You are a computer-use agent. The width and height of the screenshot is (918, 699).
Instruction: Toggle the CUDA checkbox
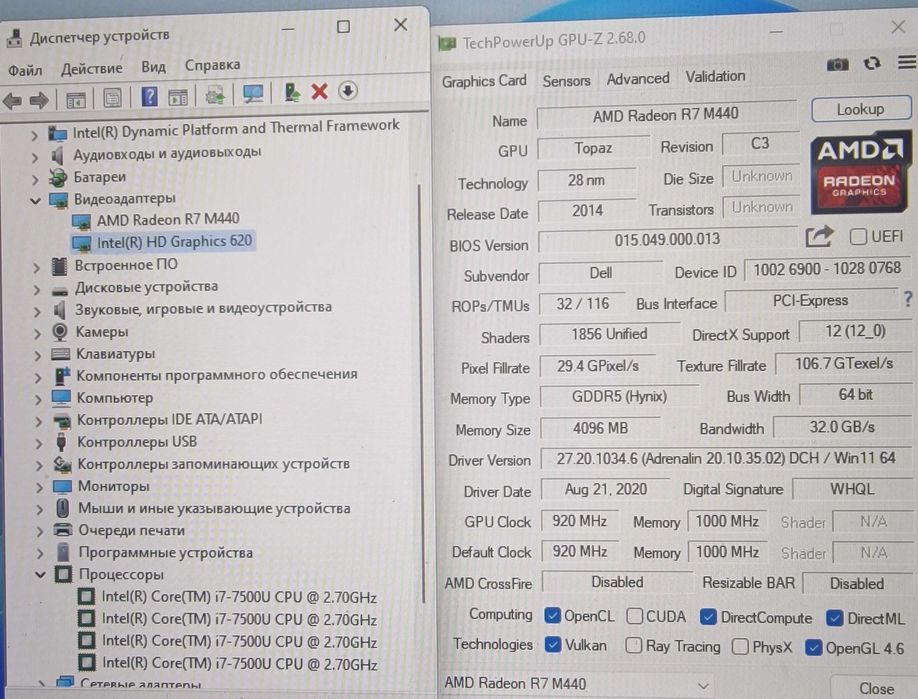635,616
